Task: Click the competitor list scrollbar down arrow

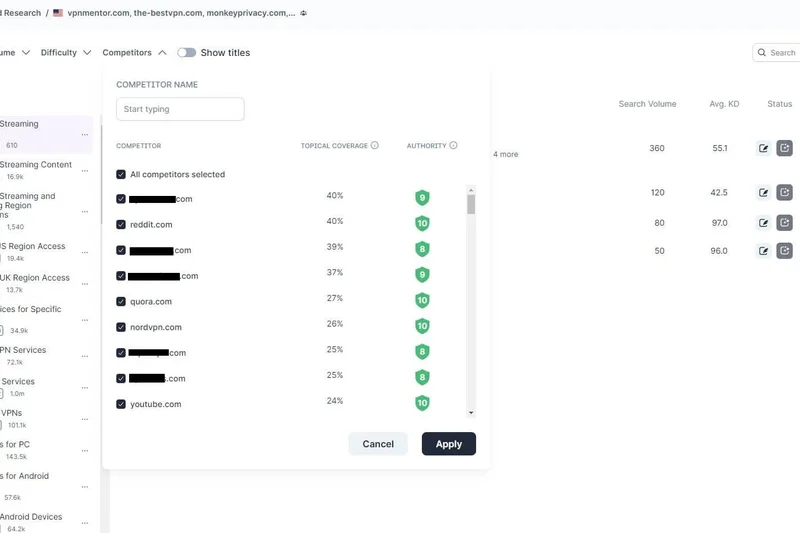Action: [471, 412]
